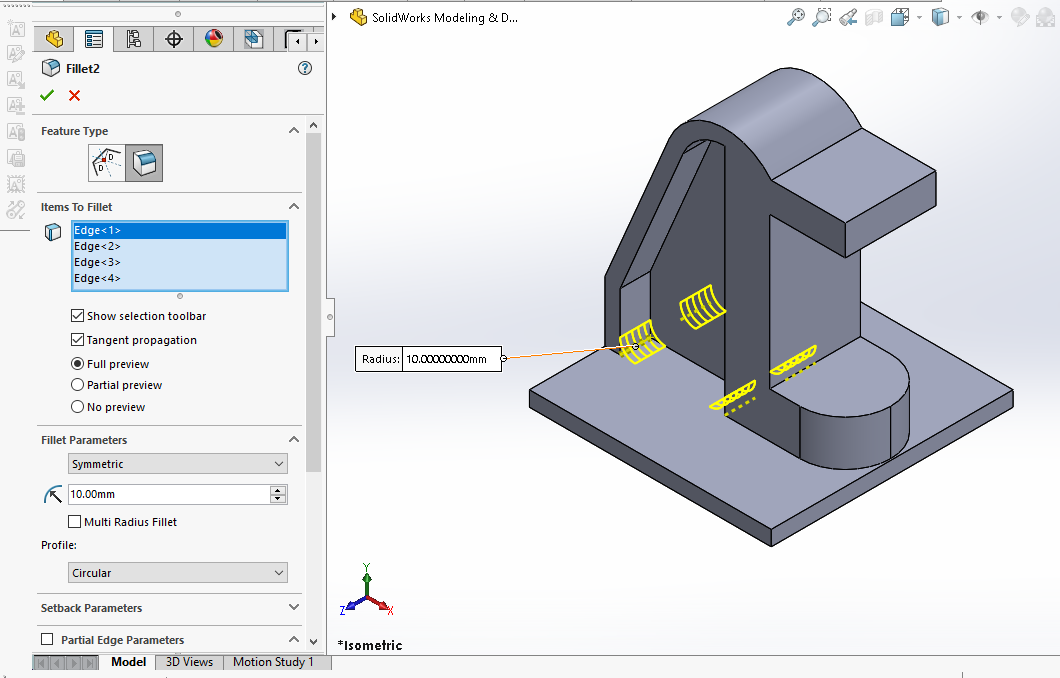Enable Multi Radius Fillet checkbox
This screenshot has width=1060, height=678.
tap(75, 522)
